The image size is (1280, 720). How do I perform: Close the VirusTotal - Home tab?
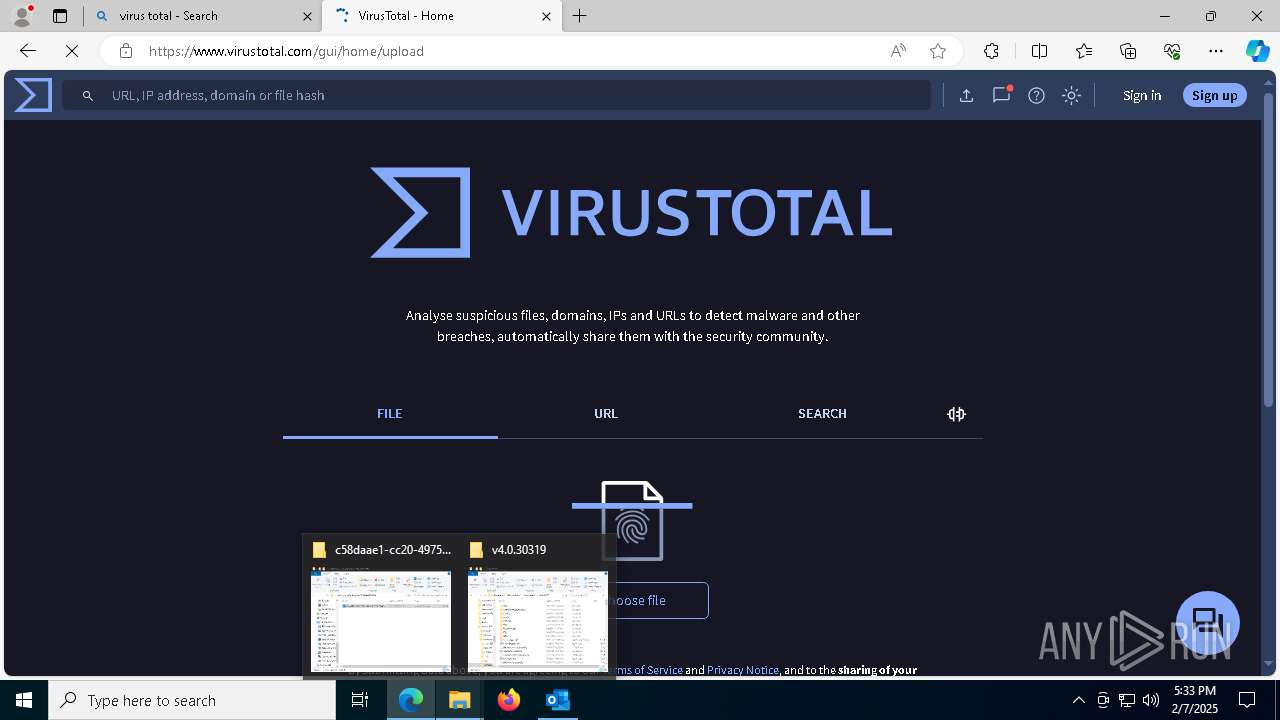click(546, 16)
